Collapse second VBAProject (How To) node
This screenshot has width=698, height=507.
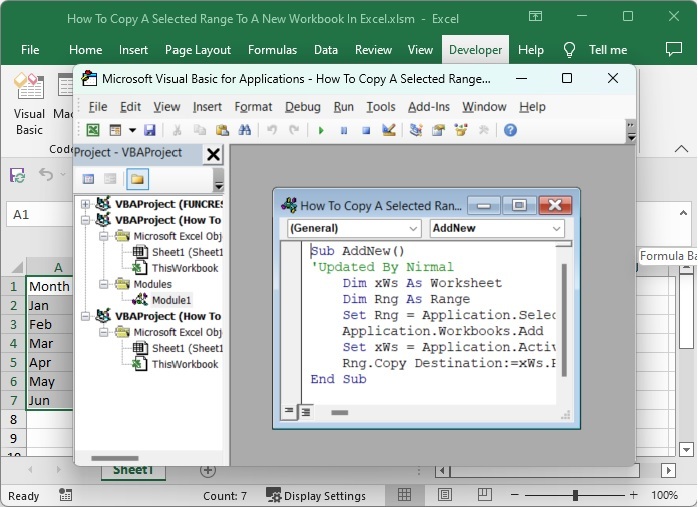85,316
